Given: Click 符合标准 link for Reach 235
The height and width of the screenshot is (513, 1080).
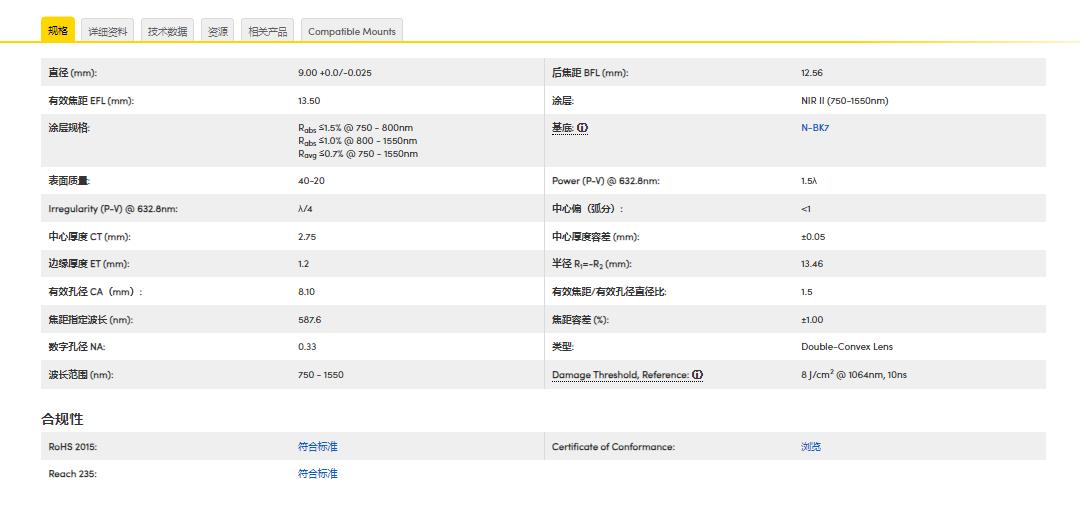Looking at the screenshot, I should coord(318,474).
